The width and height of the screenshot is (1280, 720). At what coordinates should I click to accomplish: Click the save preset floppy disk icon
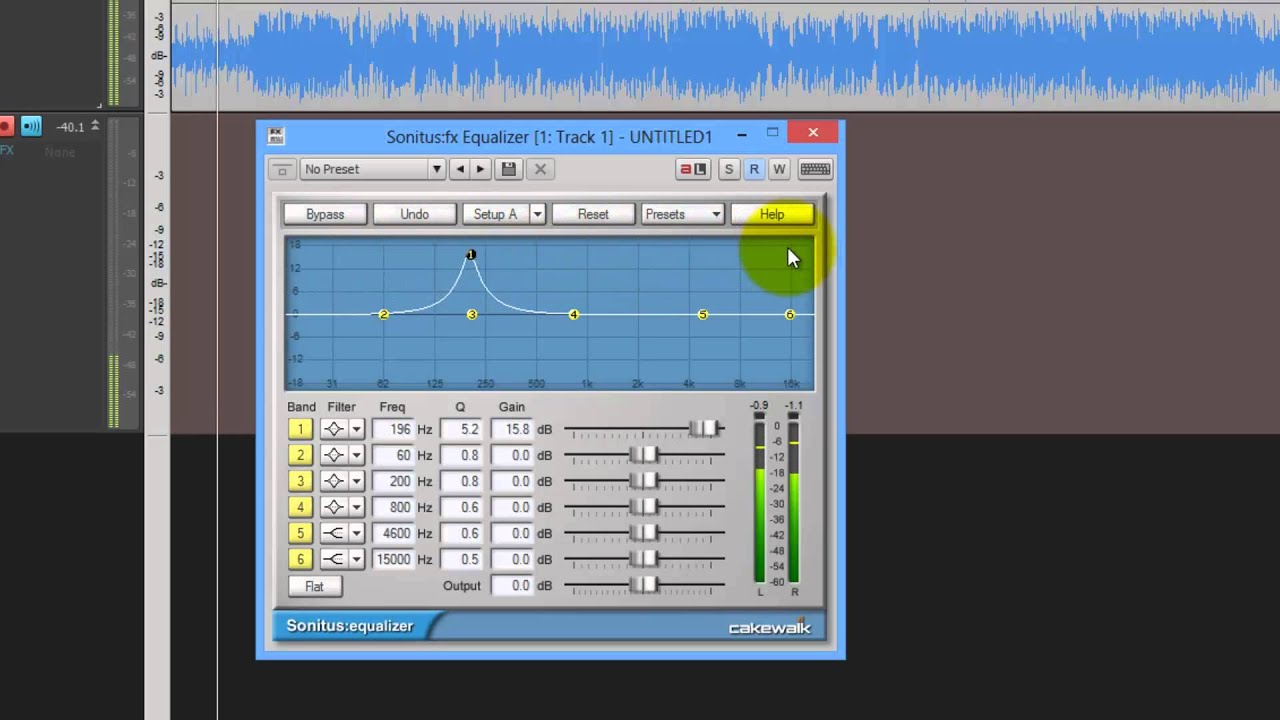click(x=509, y=169)
